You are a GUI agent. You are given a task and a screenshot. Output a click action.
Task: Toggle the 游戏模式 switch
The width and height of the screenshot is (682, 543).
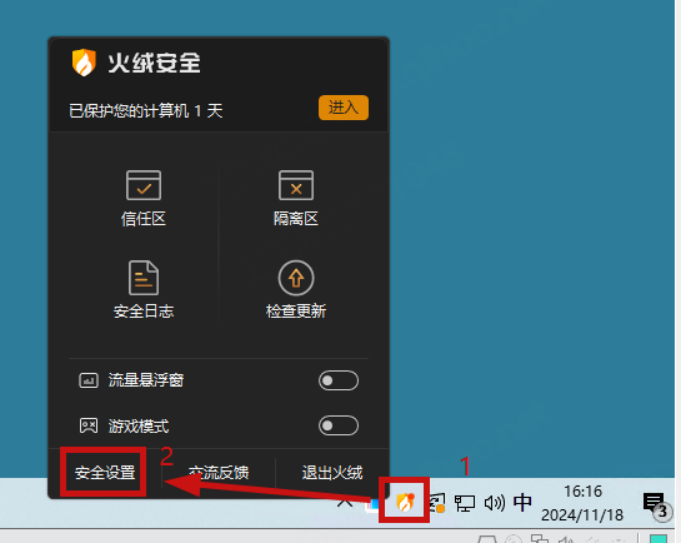point(338,426)
